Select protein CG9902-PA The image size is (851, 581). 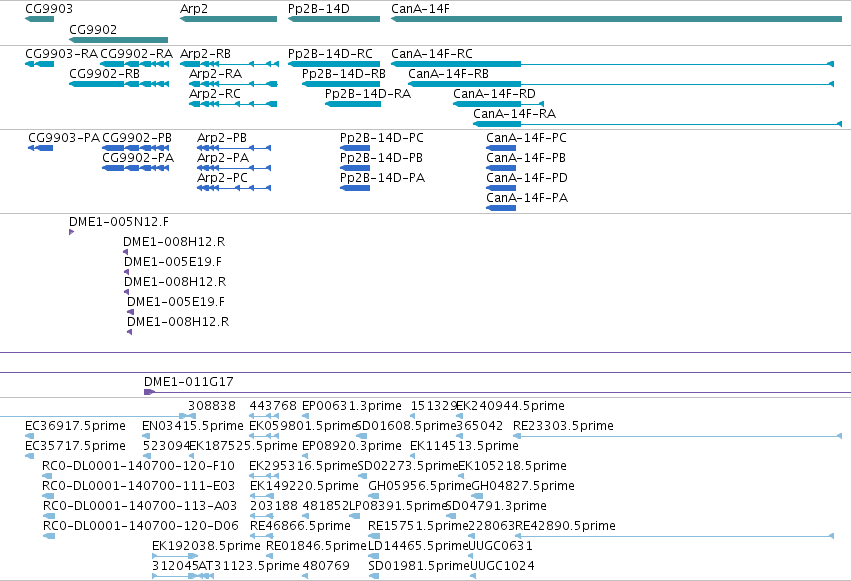136,168
